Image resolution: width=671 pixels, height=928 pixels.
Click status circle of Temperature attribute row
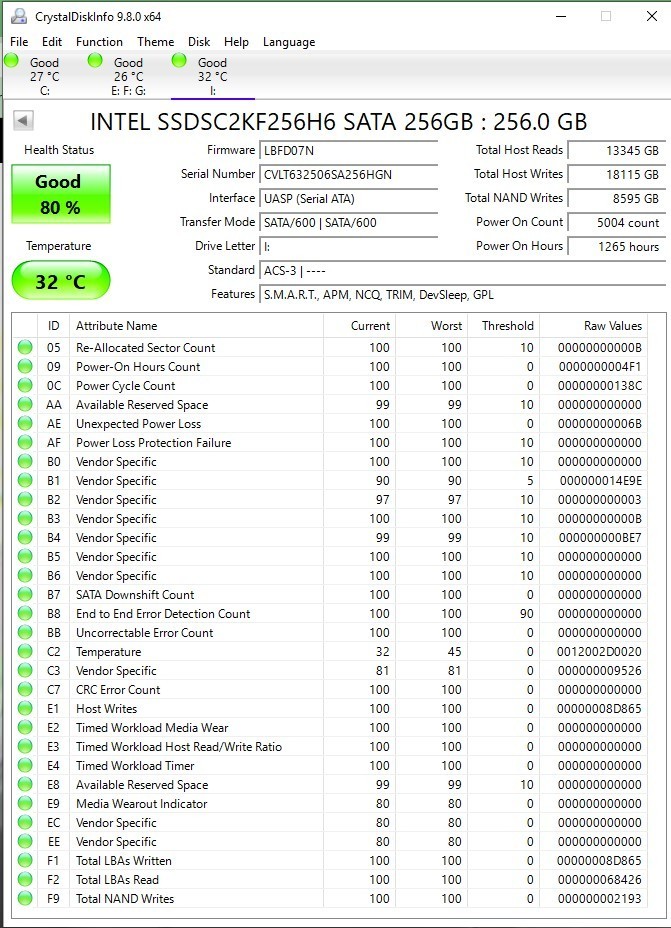coord(25,652)
